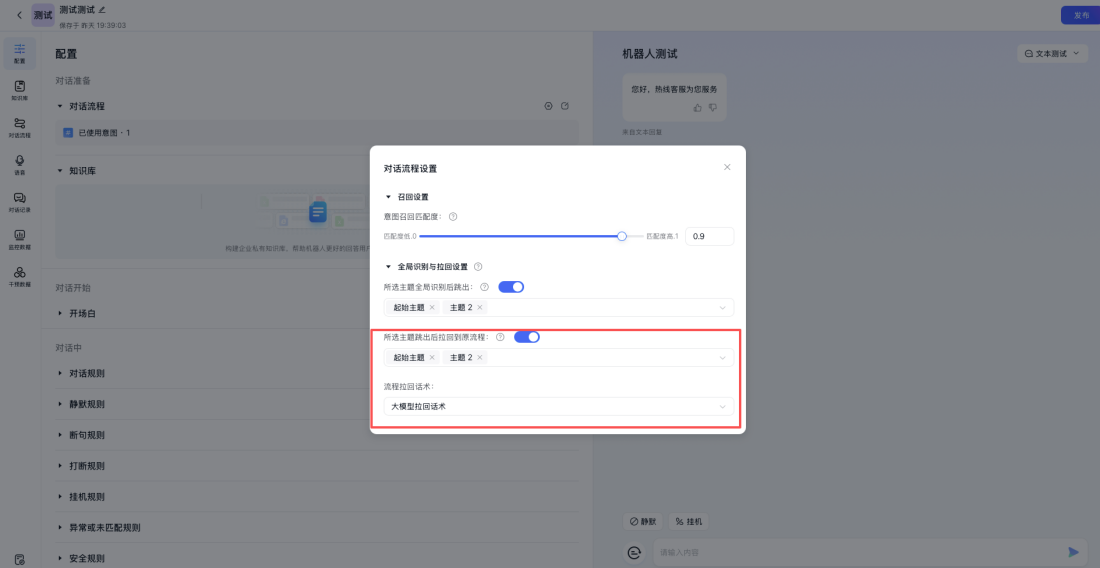Screen dimensions: 1100x568
Task: Open the 配置 sidebar section
Action: point(20,53)
